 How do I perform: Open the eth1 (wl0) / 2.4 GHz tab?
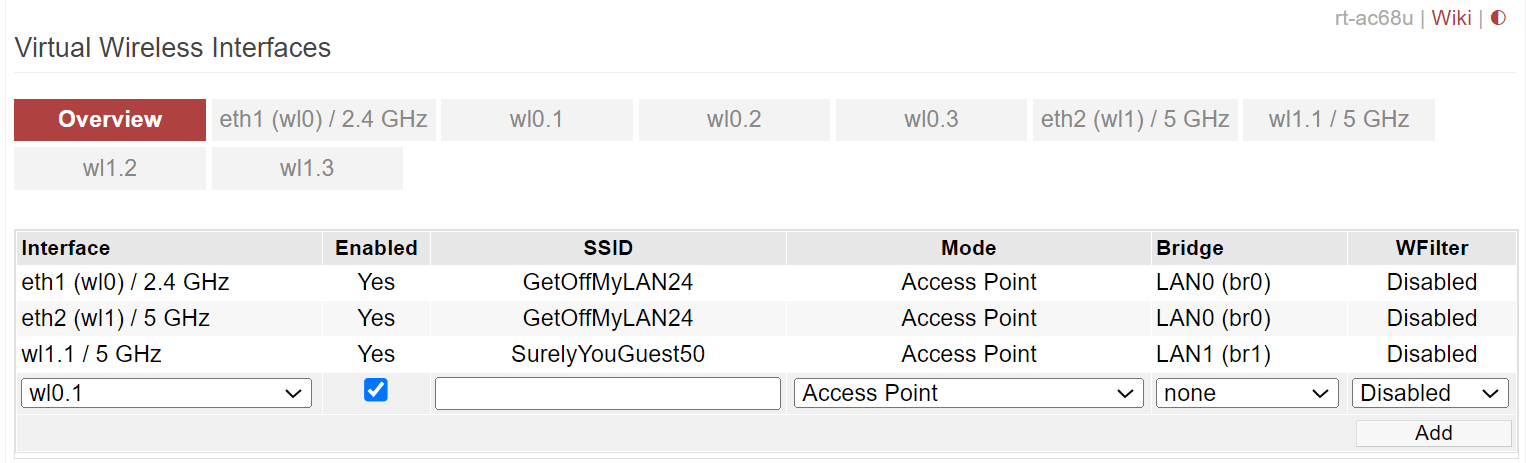[x=323, y=120]
